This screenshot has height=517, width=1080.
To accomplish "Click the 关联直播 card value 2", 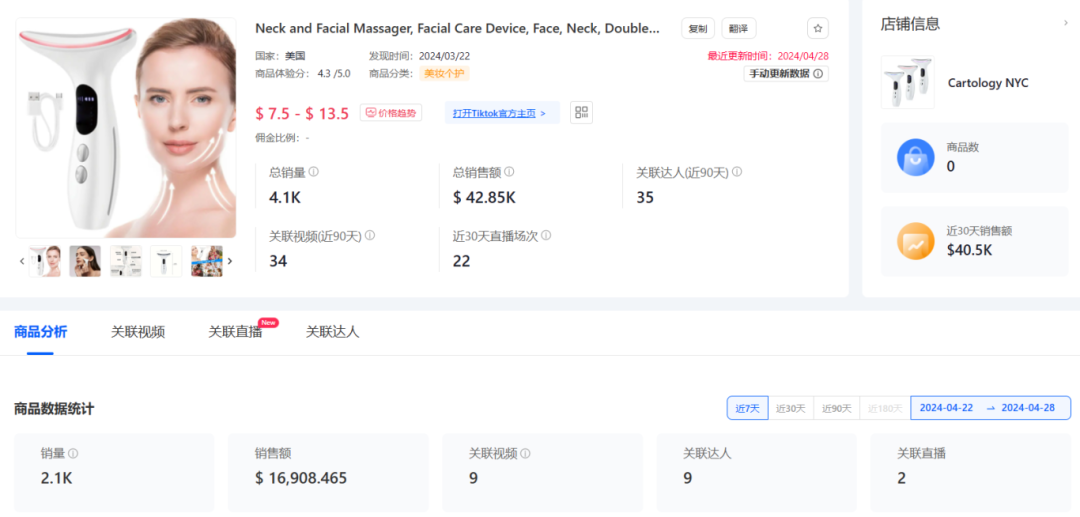I will (902, 478).
